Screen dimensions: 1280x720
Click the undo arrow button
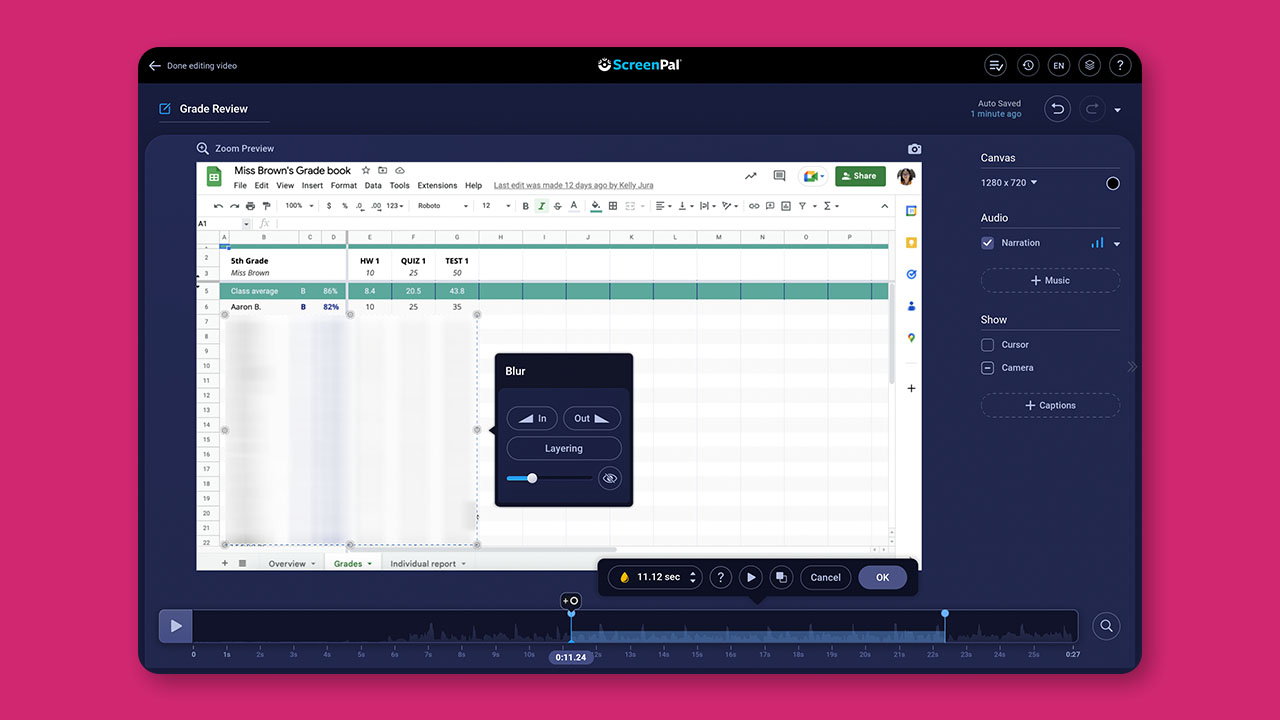(x=1057, y=109)
